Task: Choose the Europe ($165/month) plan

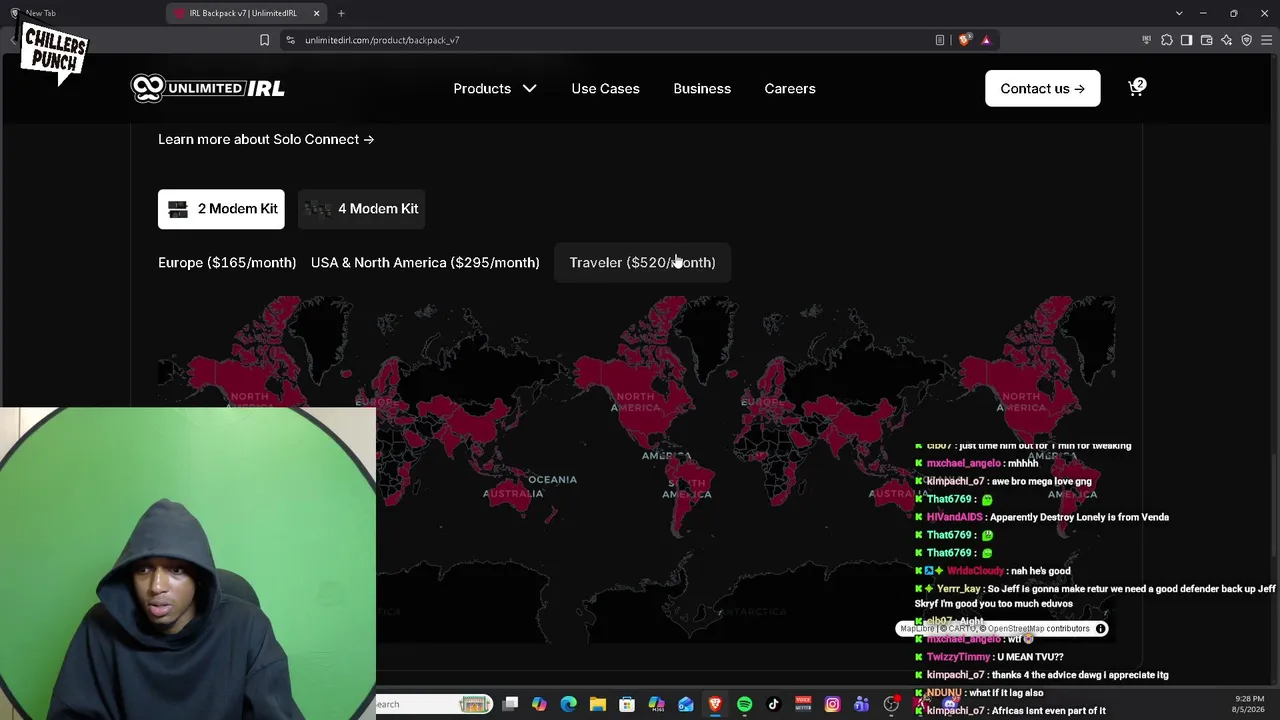Action: [x=227, y=262]
